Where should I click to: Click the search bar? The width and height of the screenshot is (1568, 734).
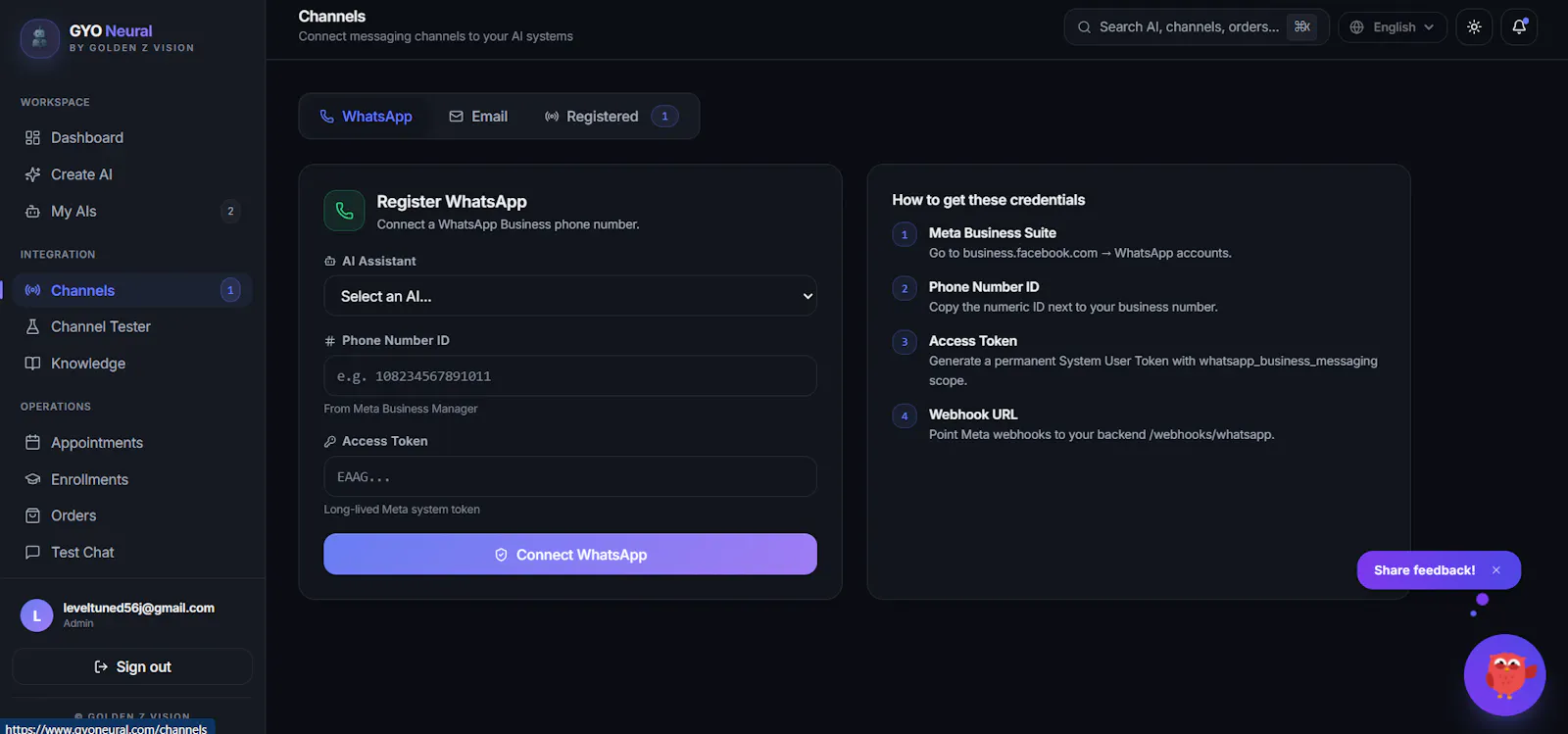[x=1197, y=27]
